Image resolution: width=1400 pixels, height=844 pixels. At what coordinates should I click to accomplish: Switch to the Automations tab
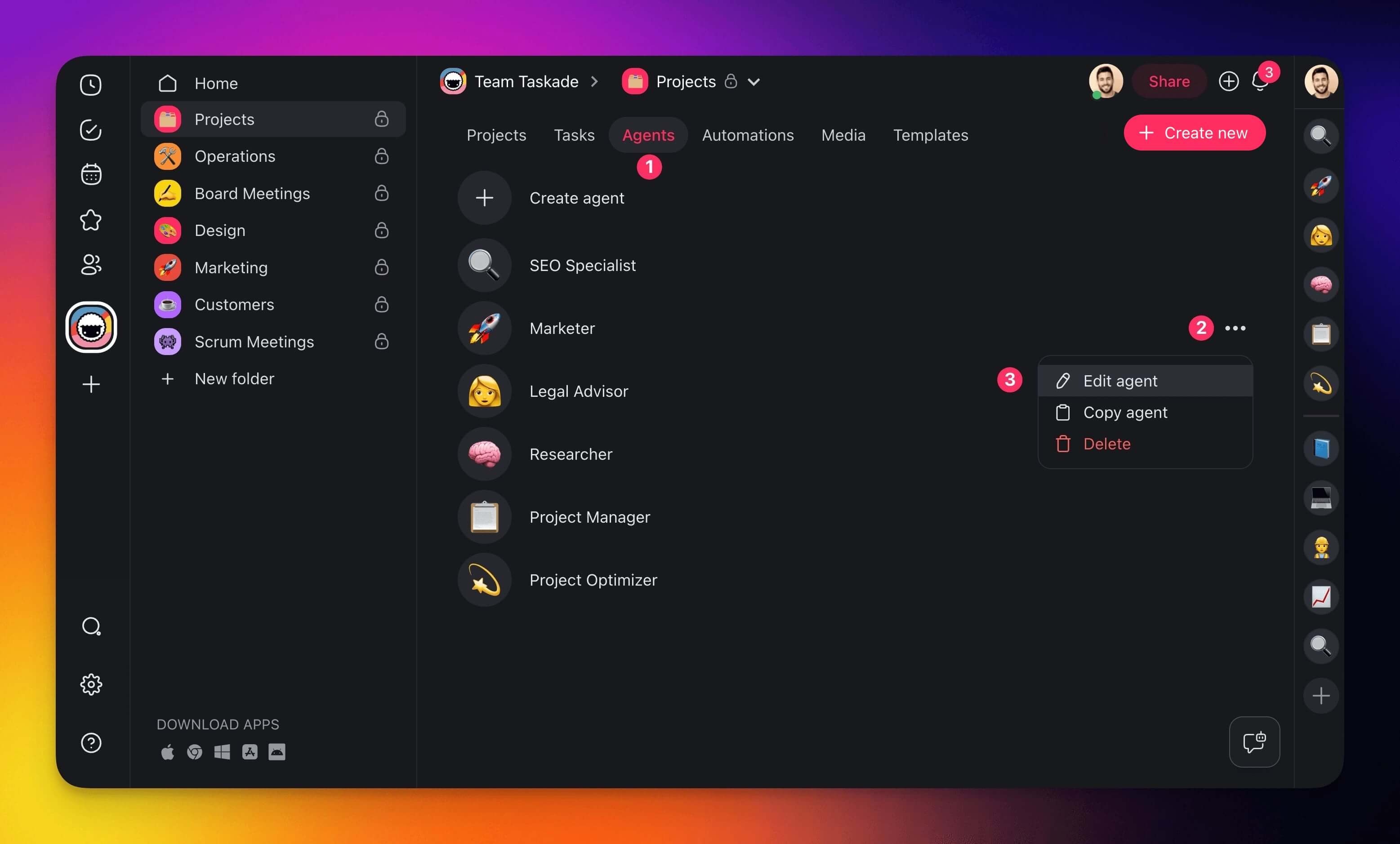pyautogui.click(x=748, y=135)
